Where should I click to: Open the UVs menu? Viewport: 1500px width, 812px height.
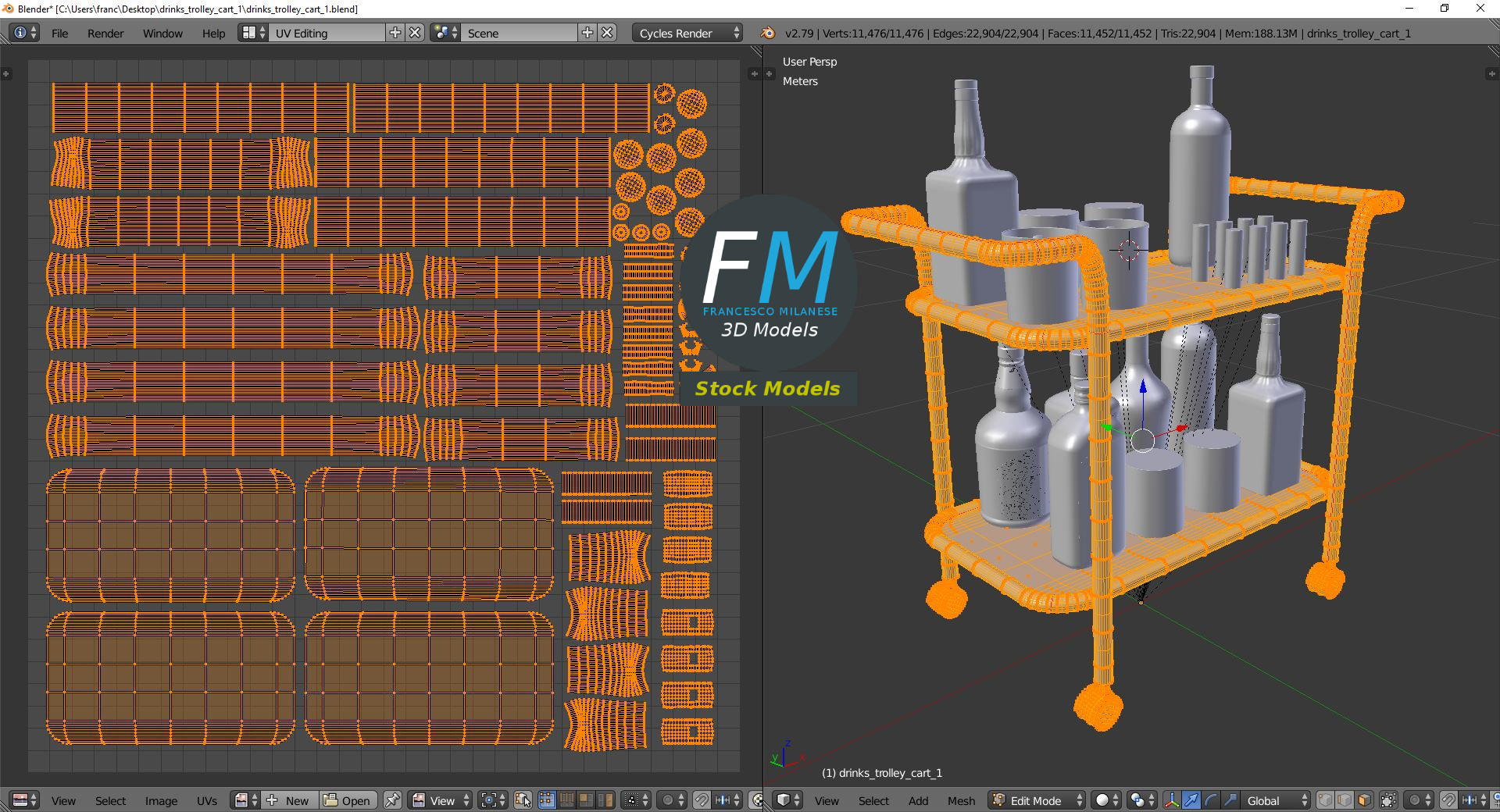pyautogui.click(x=207, y=800)
